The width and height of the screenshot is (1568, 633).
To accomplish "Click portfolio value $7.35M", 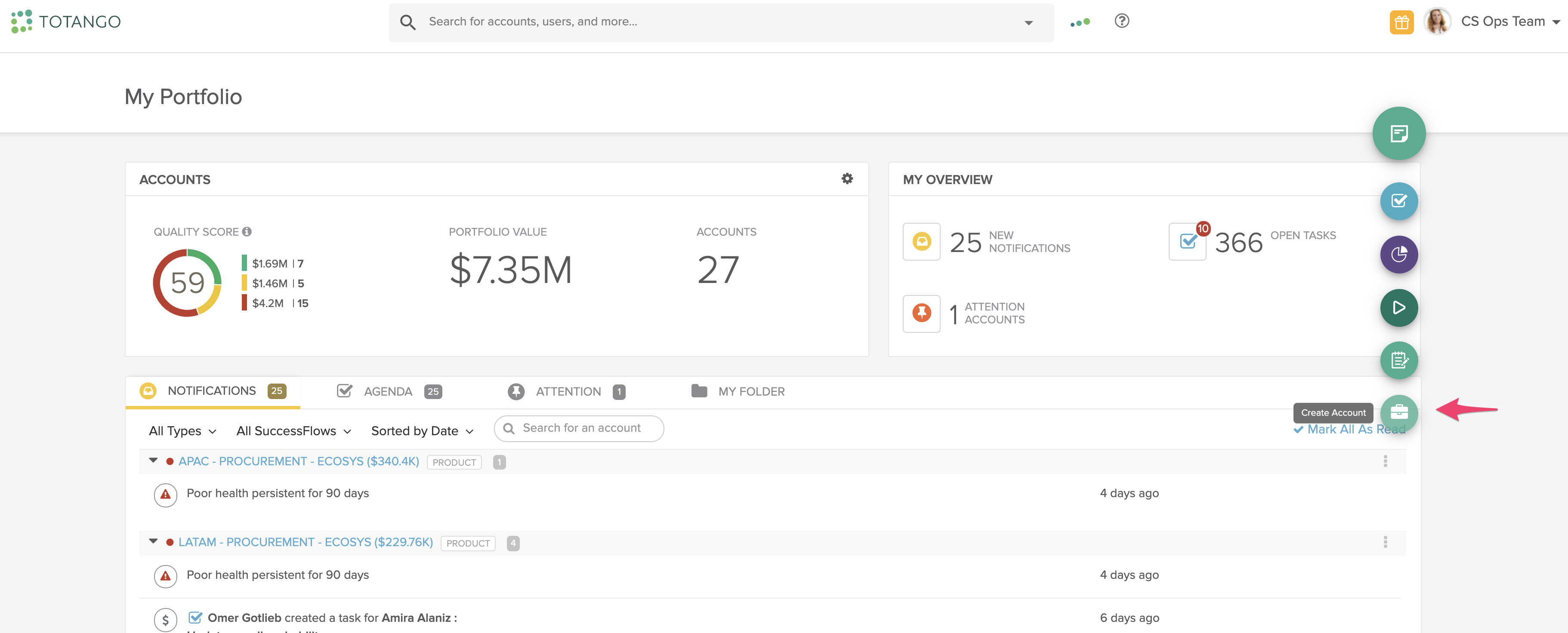I will (x=511, y=270).
